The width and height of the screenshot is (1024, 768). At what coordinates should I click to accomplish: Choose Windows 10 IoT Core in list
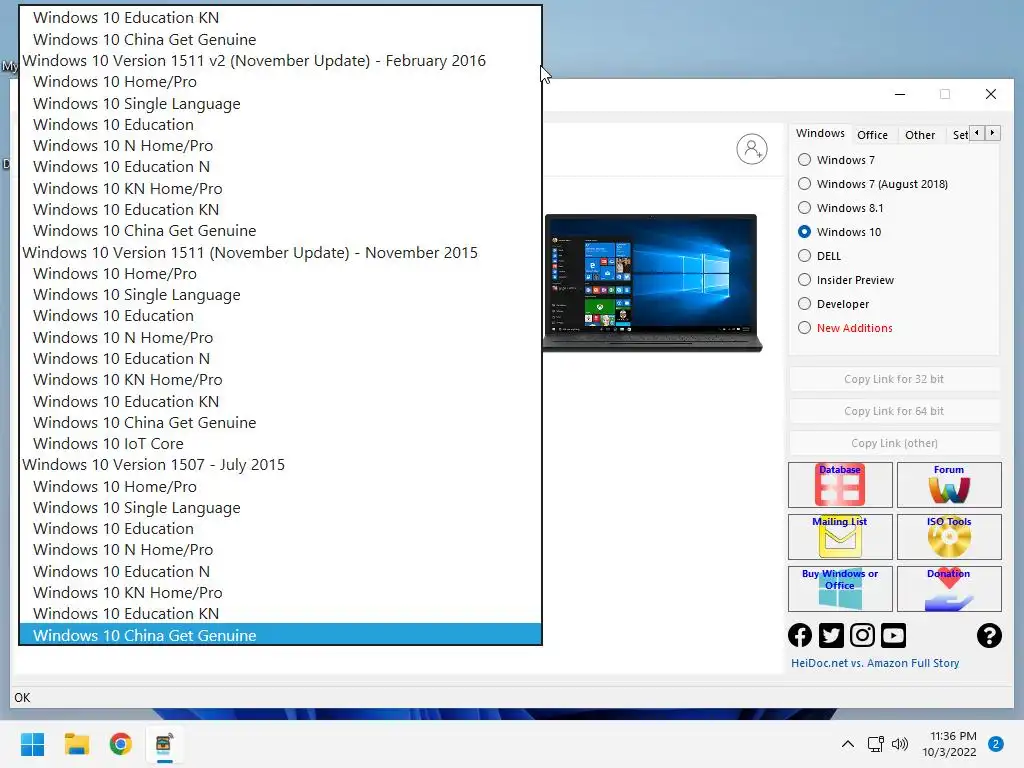(x=281, y=443)
